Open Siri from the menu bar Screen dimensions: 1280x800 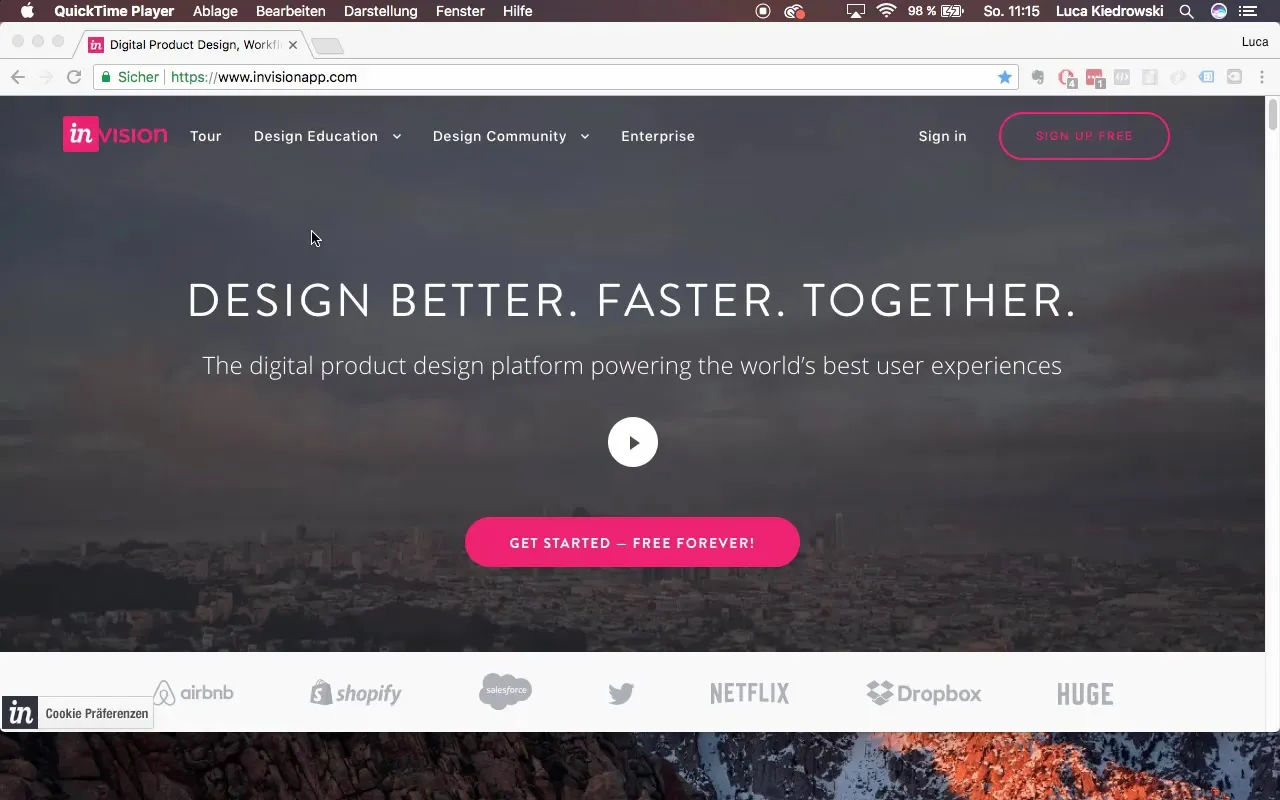[1218, 11]
